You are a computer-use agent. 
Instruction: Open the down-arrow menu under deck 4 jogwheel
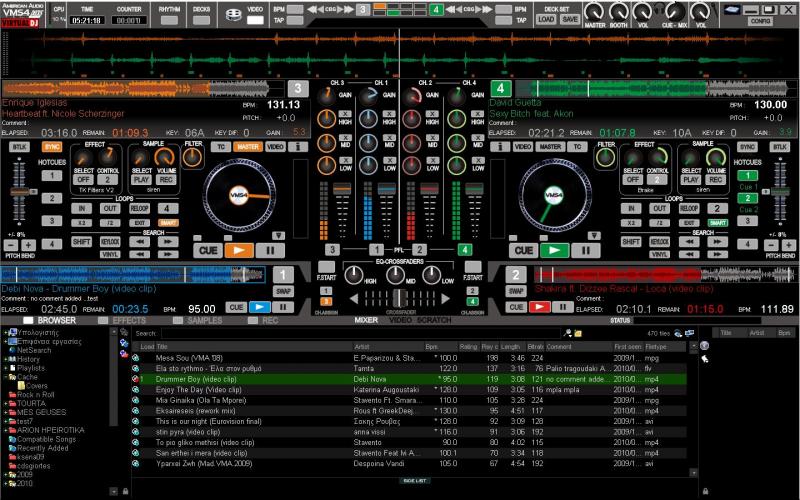[x=594, y=236]
